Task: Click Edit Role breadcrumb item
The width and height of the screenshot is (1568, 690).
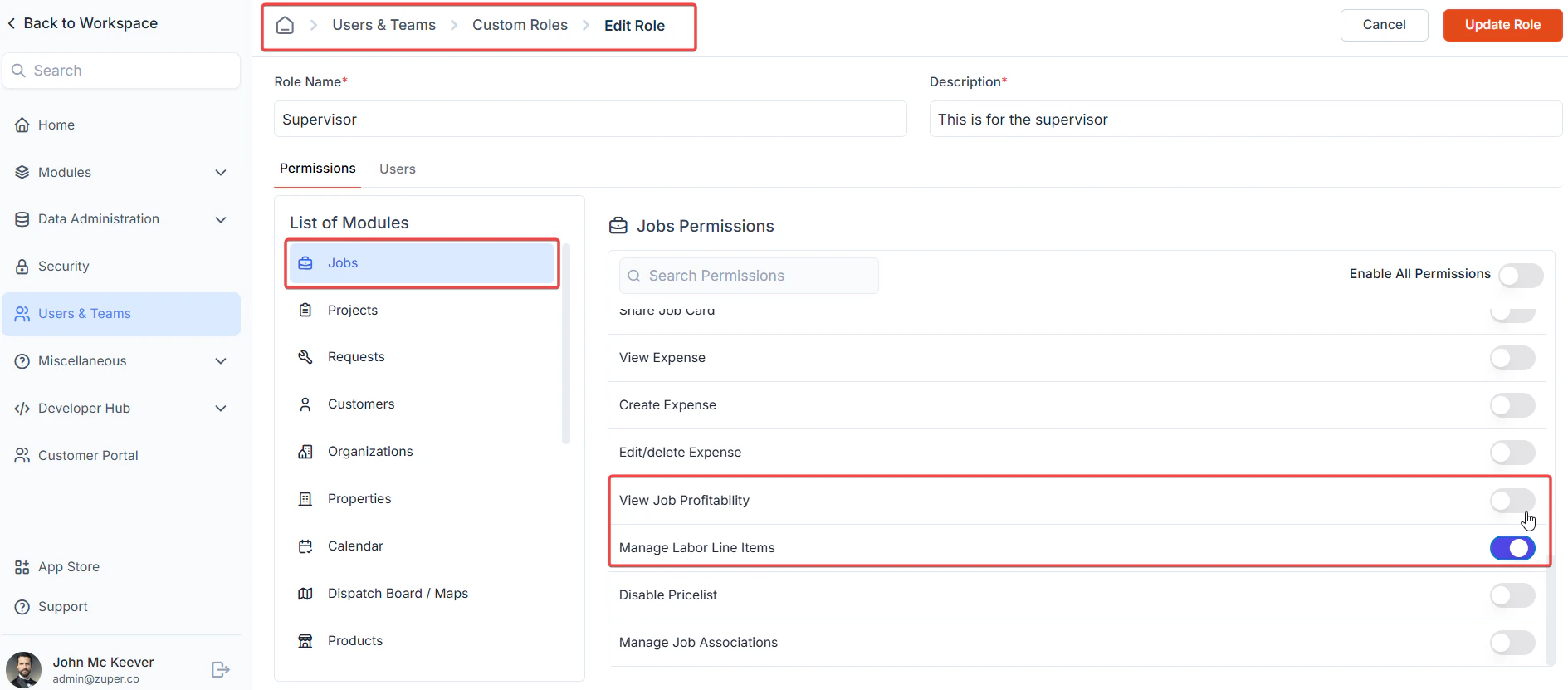Action: [634, 26]
